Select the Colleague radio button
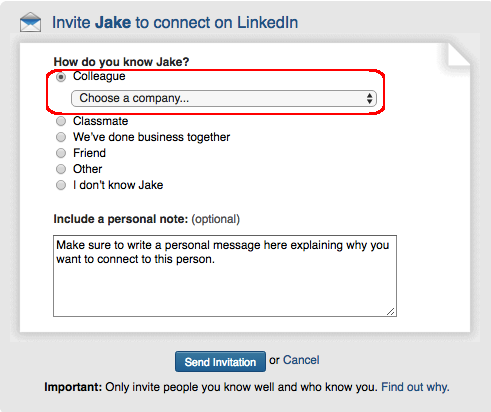Viewport: 491px width, 412px height. pos(61,77)
